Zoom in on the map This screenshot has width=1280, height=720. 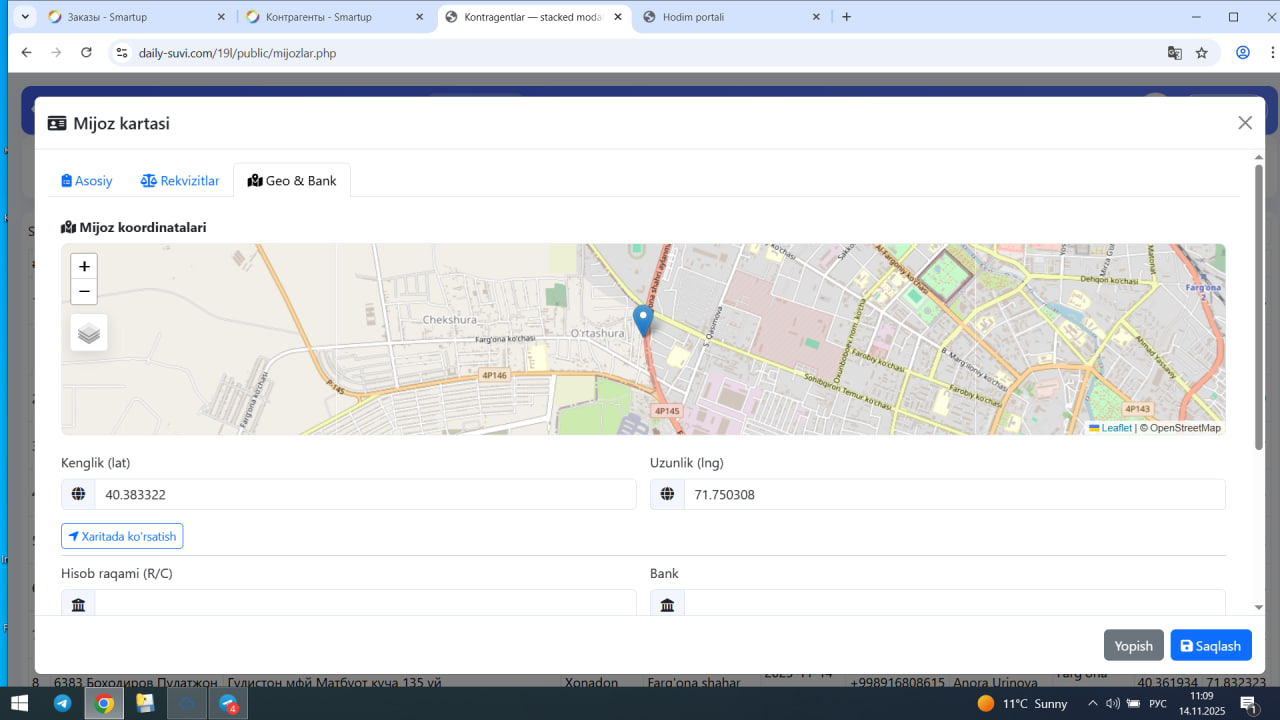point(84,266)
